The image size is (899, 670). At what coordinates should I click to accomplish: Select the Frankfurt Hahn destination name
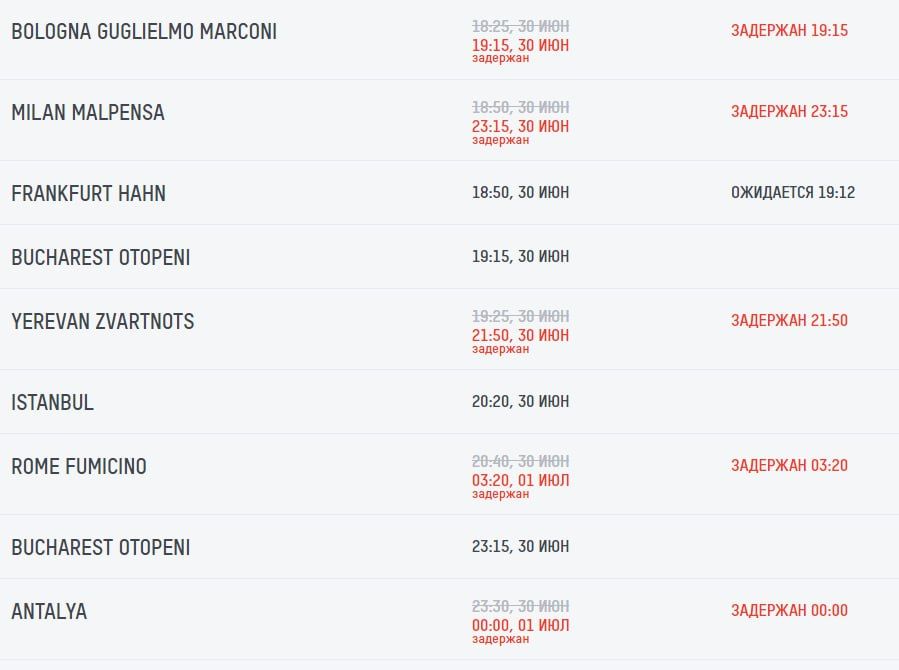point(88,194)
